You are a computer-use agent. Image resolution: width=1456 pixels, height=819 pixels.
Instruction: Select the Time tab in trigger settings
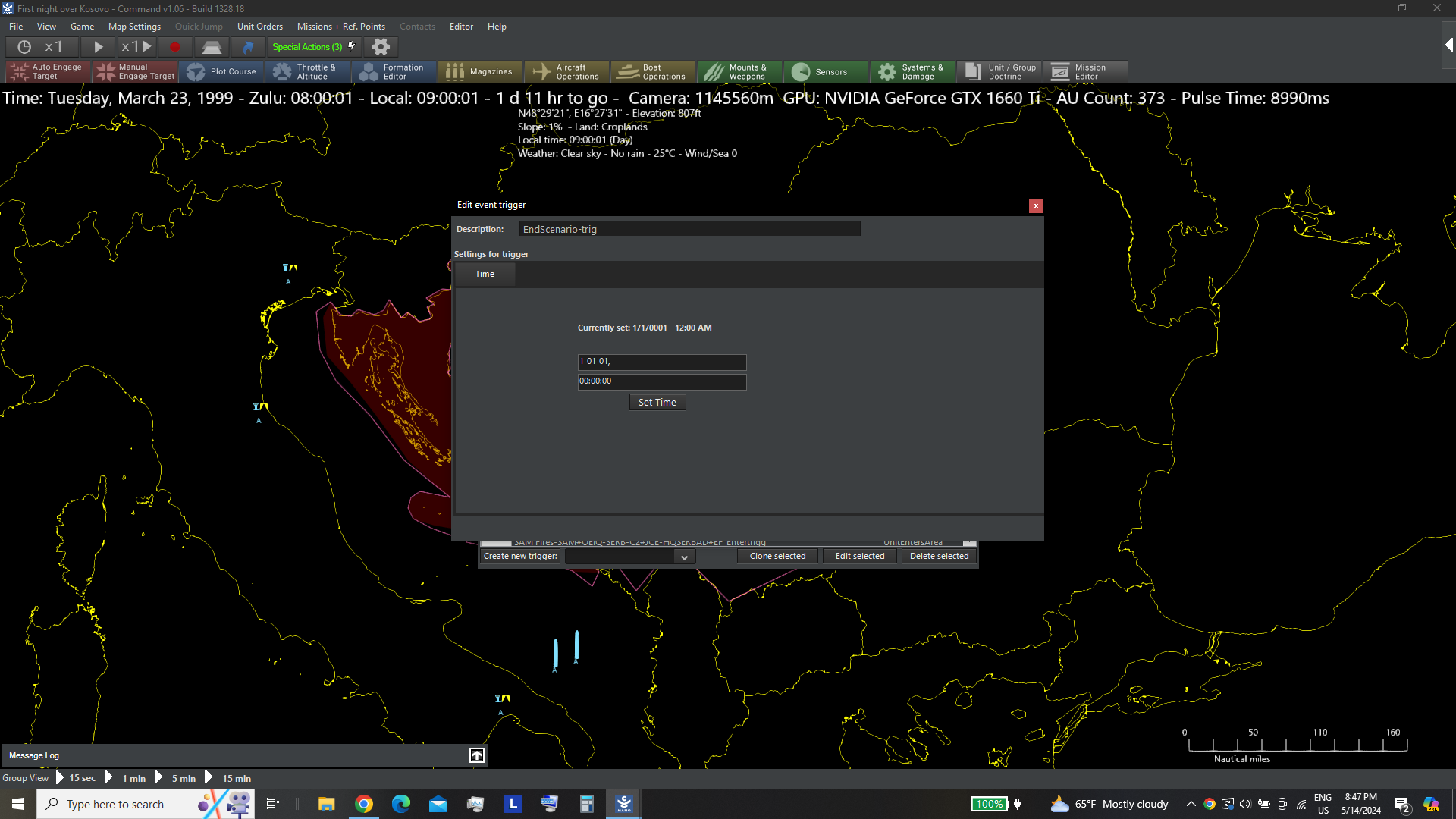[x=485, y=275]
